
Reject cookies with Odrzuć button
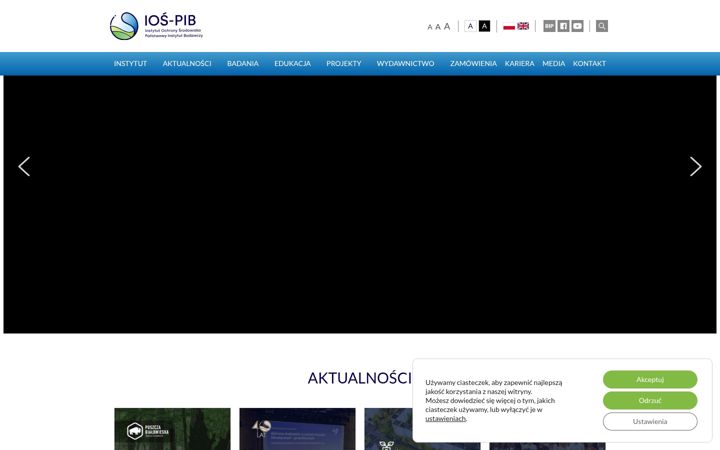650,400
